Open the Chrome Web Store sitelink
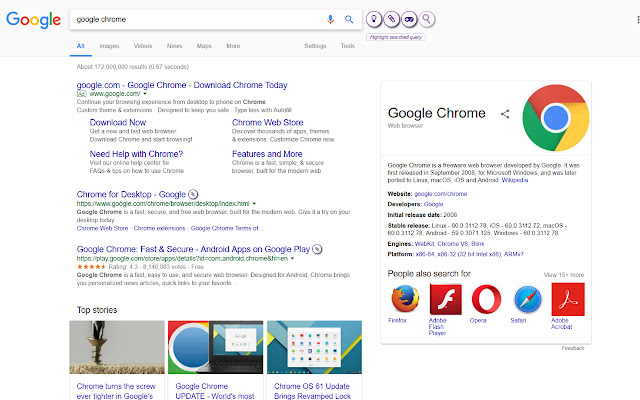 pos(267,122)
